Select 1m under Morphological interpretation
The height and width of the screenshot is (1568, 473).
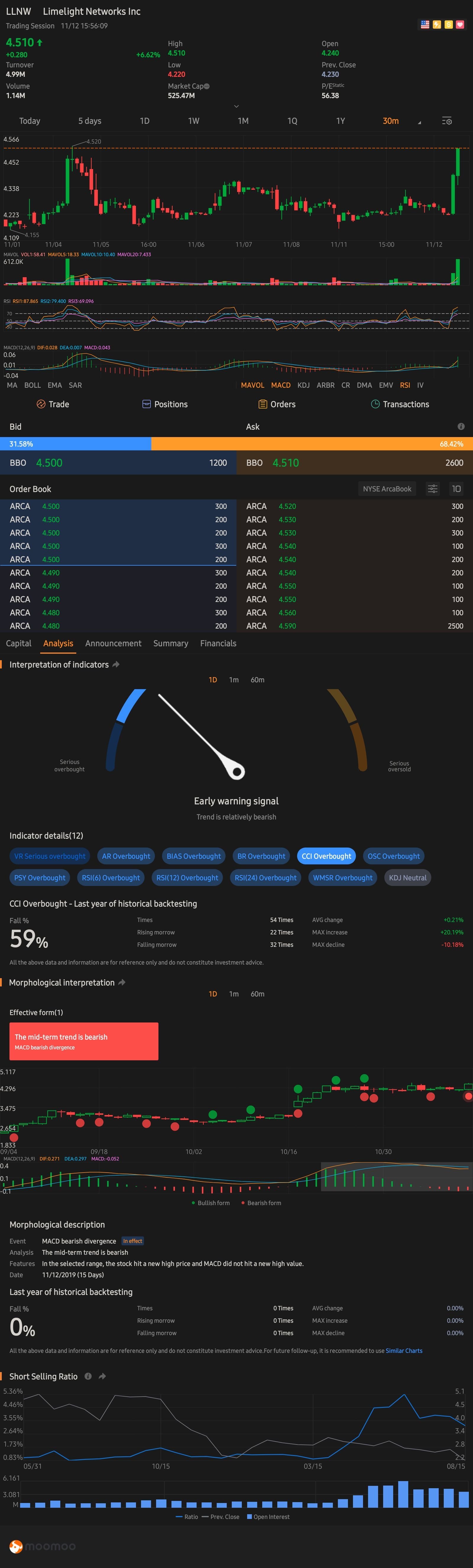pos(234,994)
